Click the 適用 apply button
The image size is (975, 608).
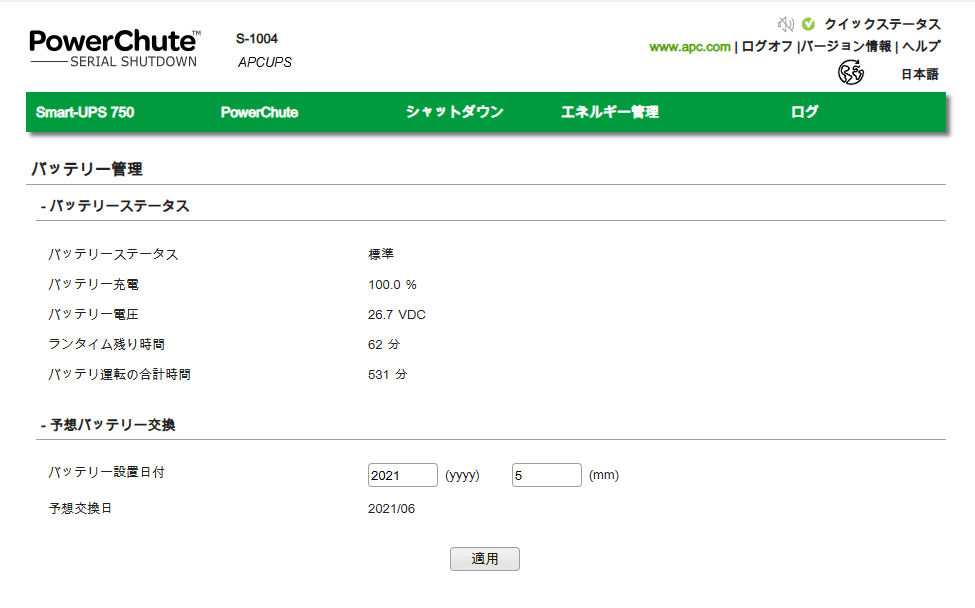click(x=484, y=559)
